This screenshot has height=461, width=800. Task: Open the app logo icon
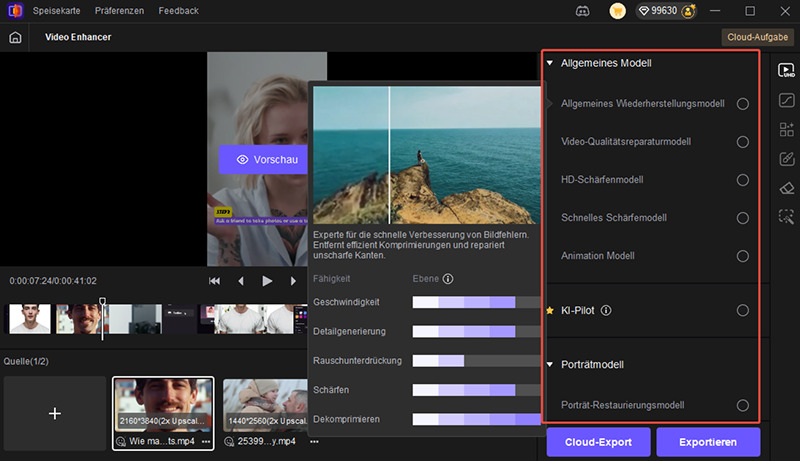pos(15,10)
